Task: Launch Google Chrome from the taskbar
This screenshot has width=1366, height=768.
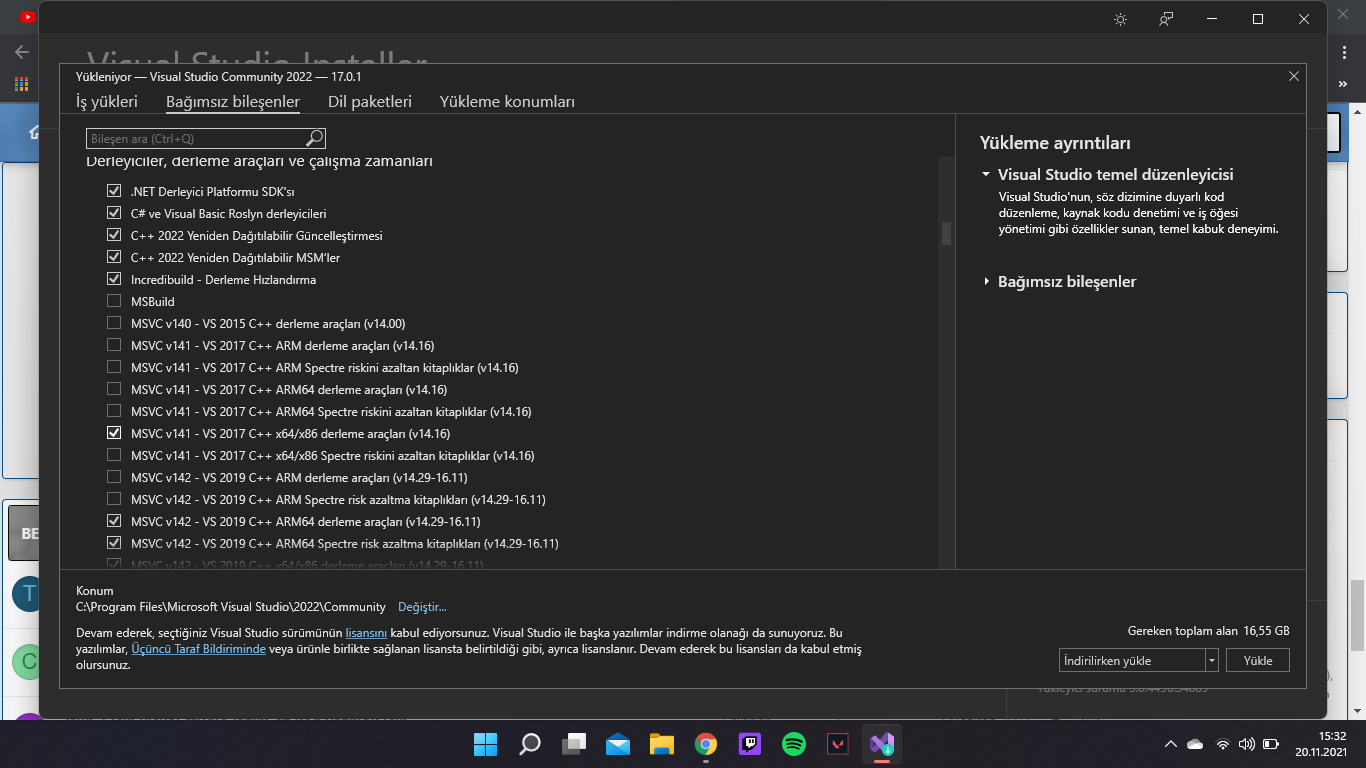Action: (706, 744)
